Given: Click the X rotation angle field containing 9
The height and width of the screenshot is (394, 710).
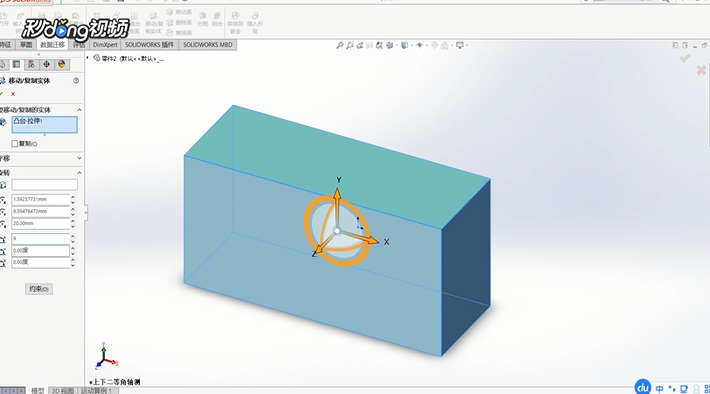Looking at the screenshot, I should (x=40, y=239).
